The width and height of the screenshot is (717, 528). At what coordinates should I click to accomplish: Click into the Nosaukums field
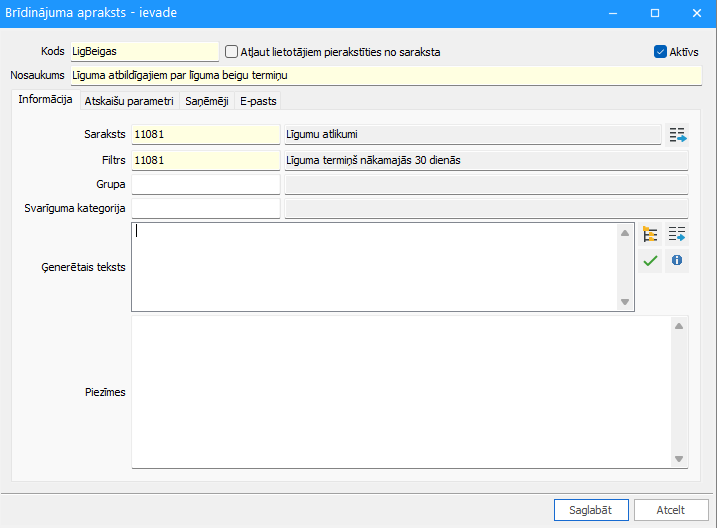pyautogui.click(x=386, y=75)
